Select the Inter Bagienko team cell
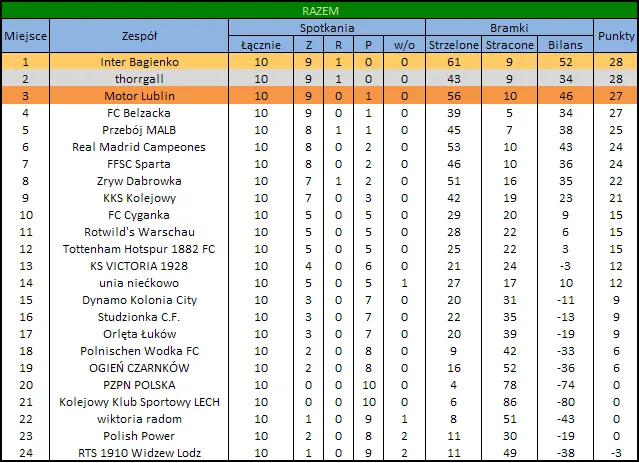 tap(139, 62)
